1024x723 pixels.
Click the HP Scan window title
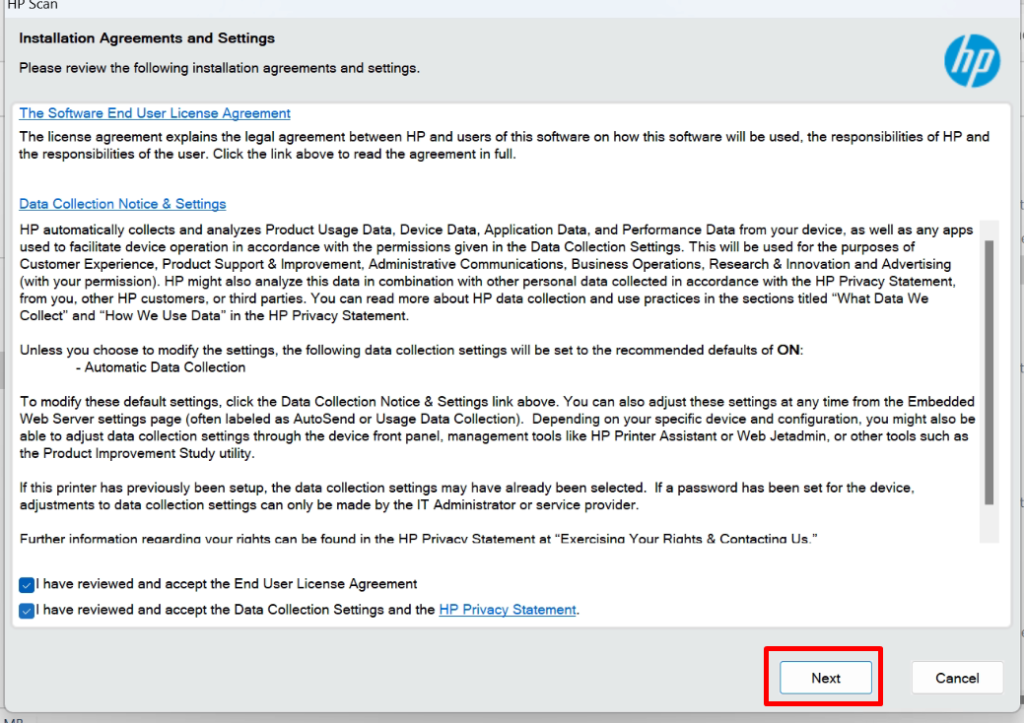click(x=32, y=5)
